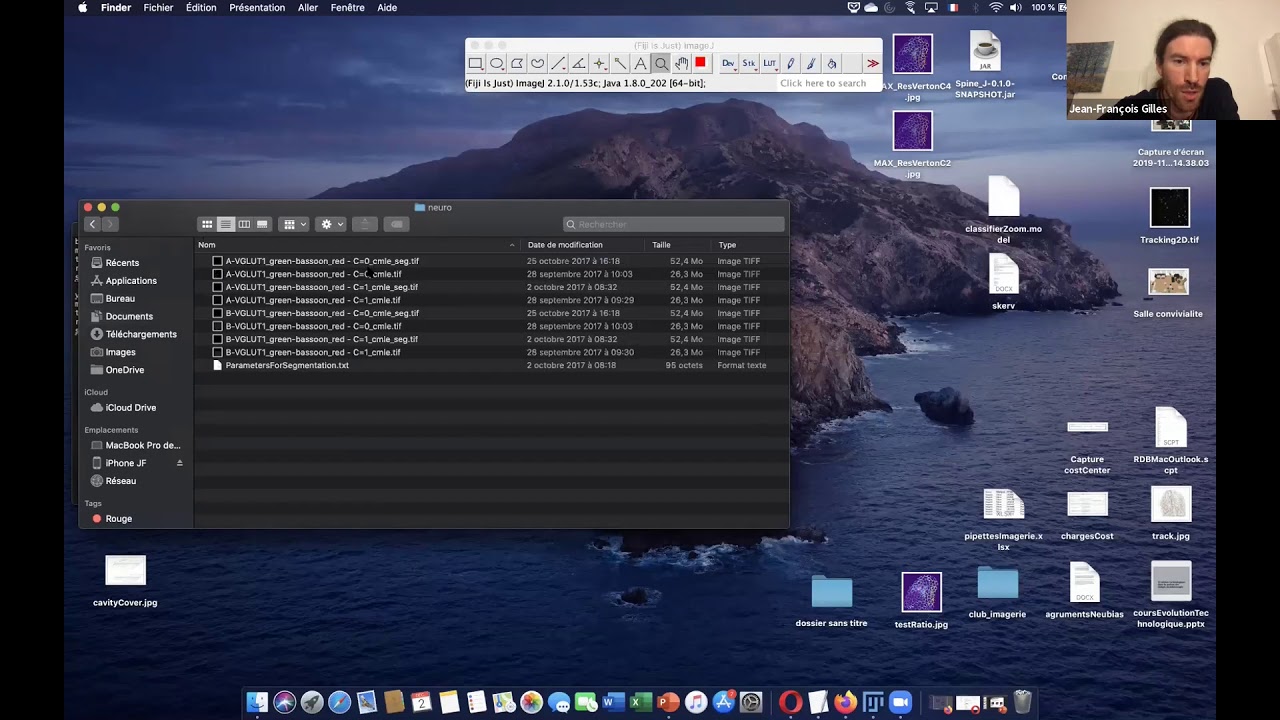Sort files by Date de modification
The width and height of the screenshot is (1280, 720).
584,245
